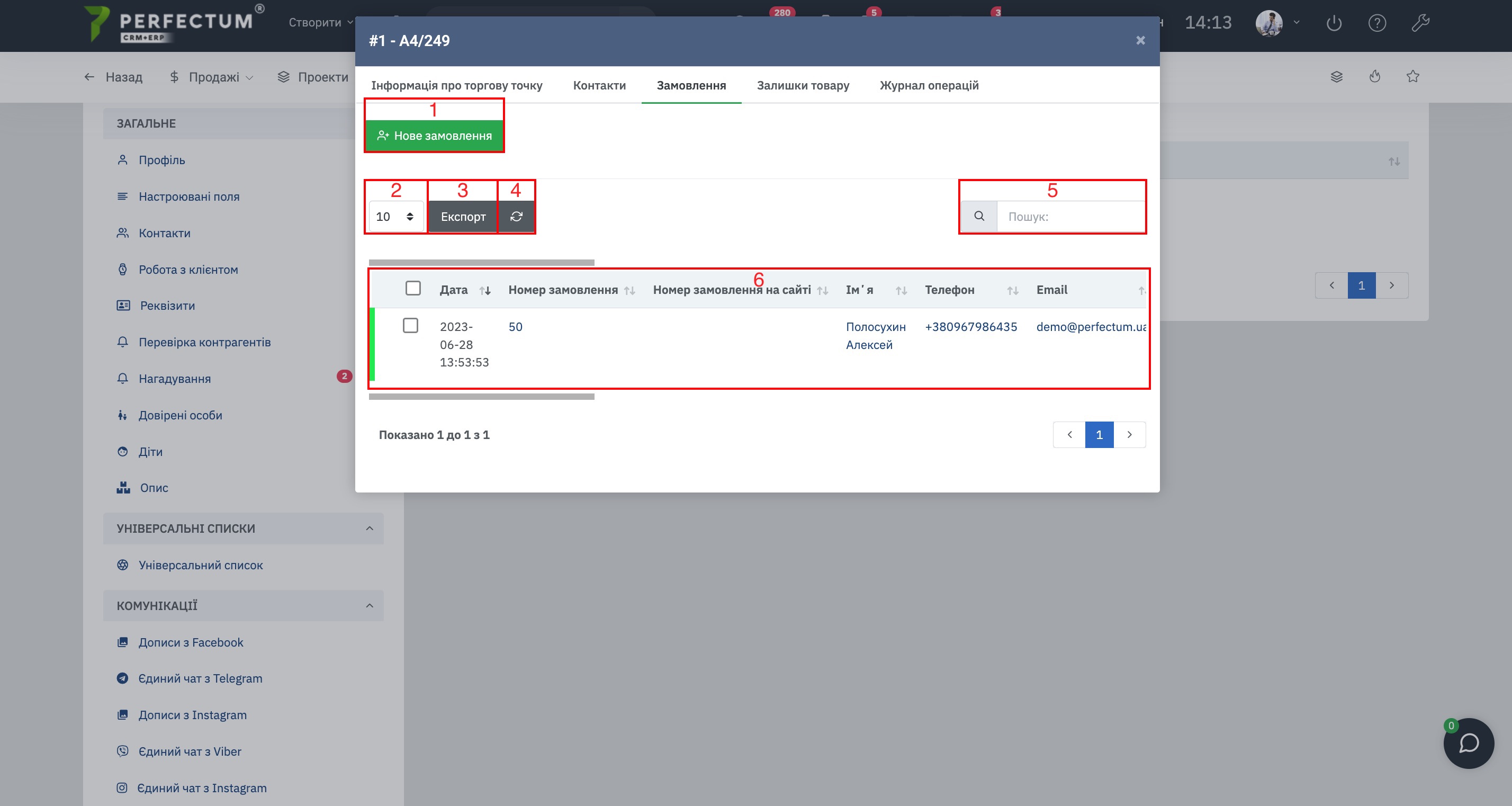Open the help question mark icon
Screen dimensions: 1512x806
(1377, 23)
